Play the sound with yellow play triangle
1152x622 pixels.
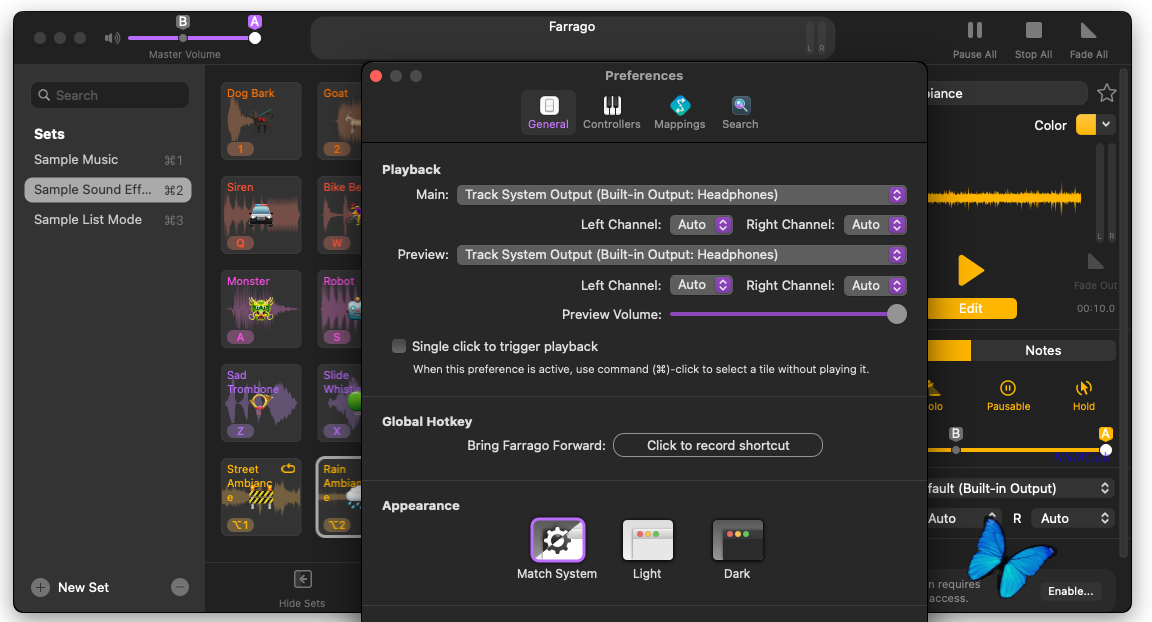[971, 270]
